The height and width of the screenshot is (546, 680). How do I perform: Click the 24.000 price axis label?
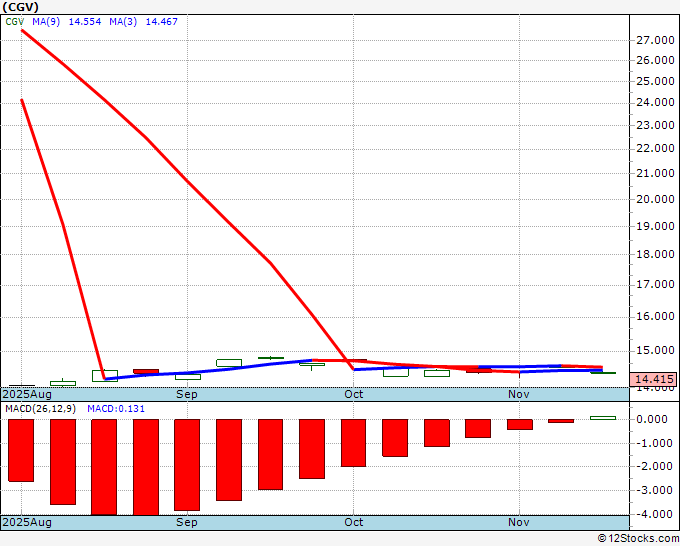point(655,102)
